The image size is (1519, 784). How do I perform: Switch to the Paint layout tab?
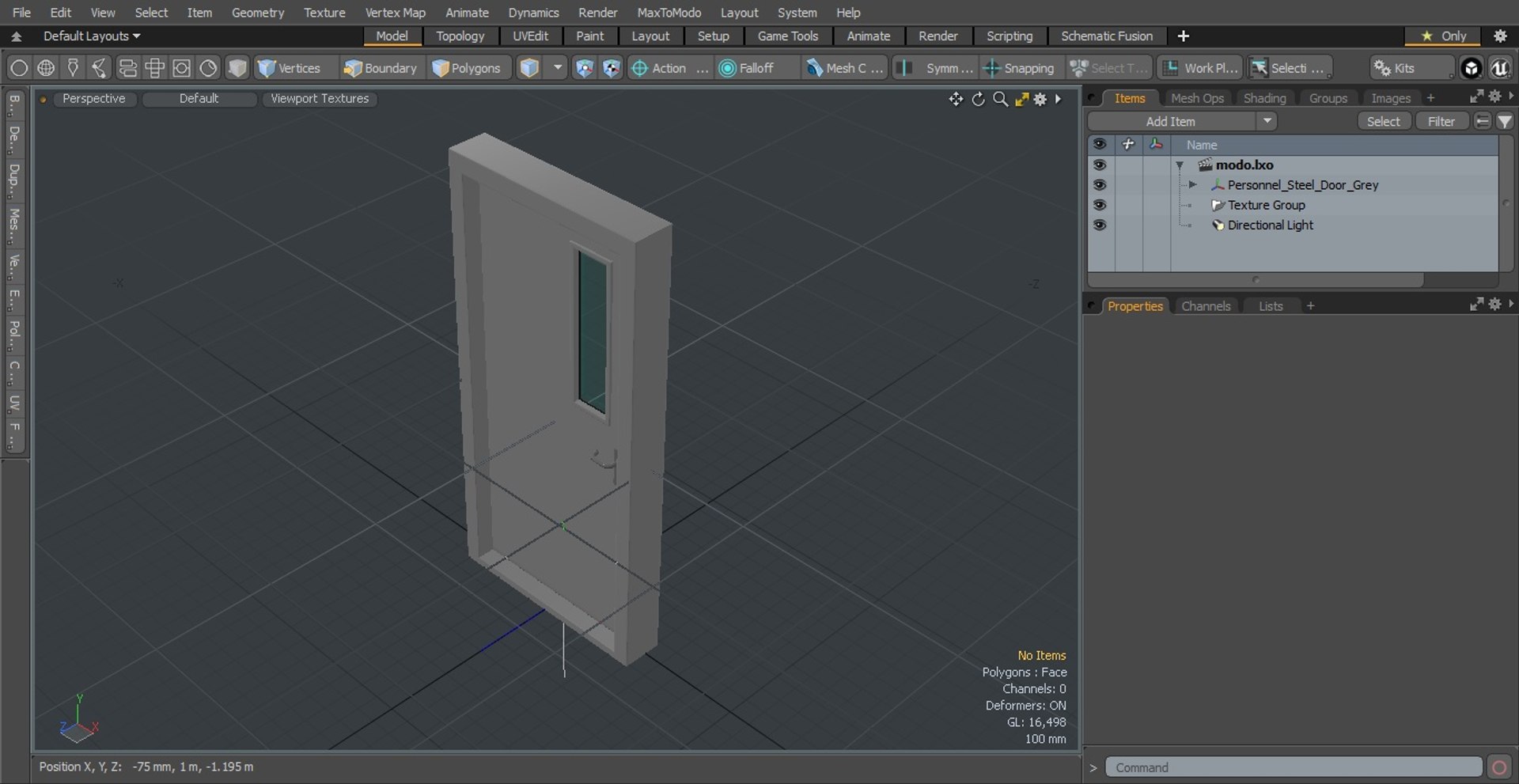point(589,36)
